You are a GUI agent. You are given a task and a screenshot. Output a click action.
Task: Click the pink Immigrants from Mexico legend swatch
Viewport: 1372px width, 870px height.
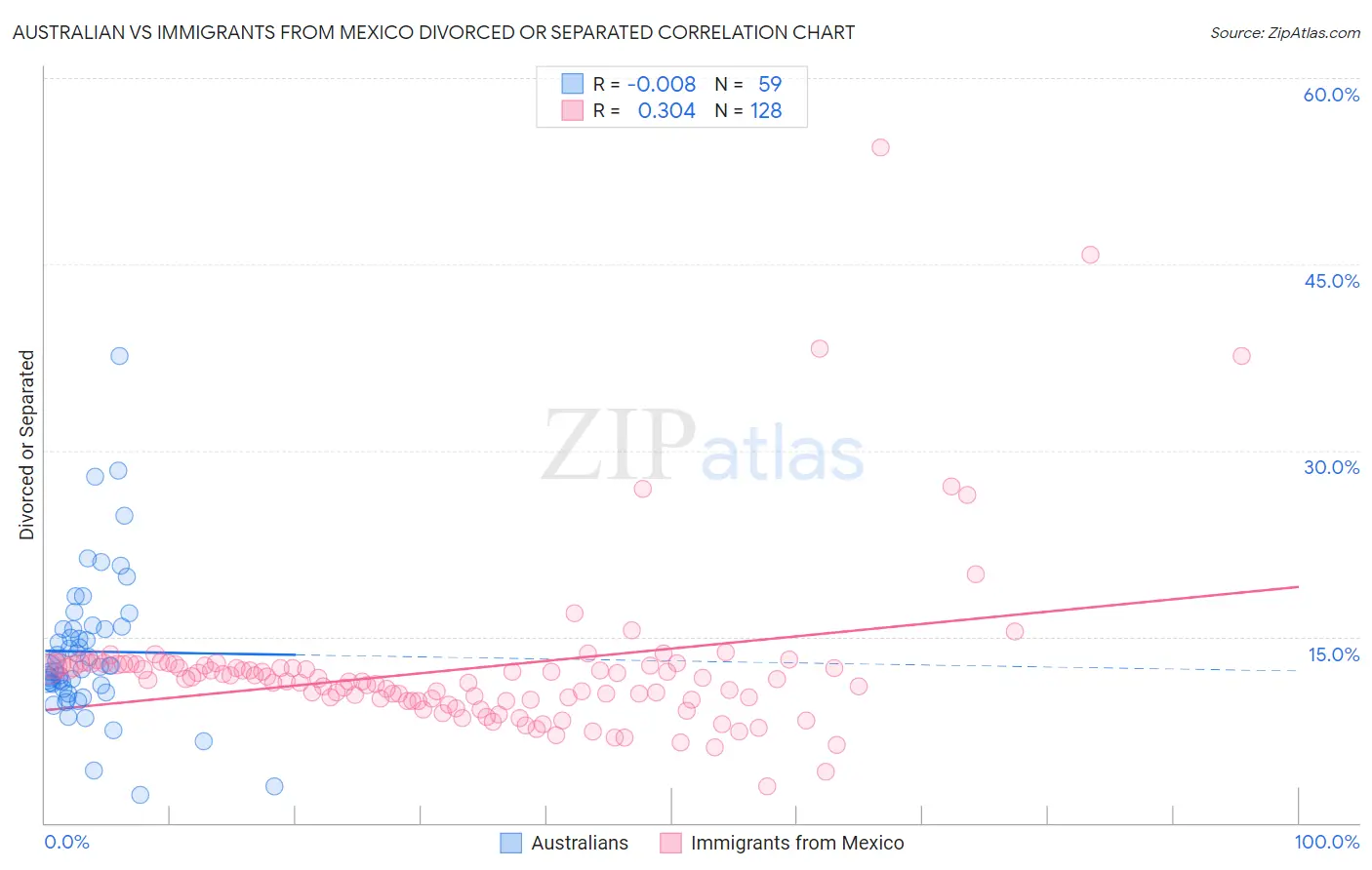point(670,843)
